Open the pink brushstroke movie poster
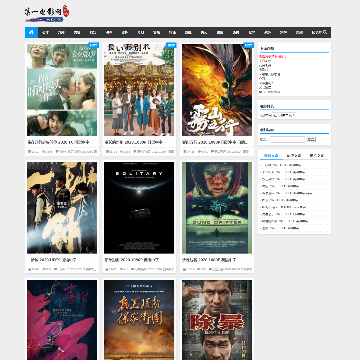360x360 pixels. tap(62, 320)
